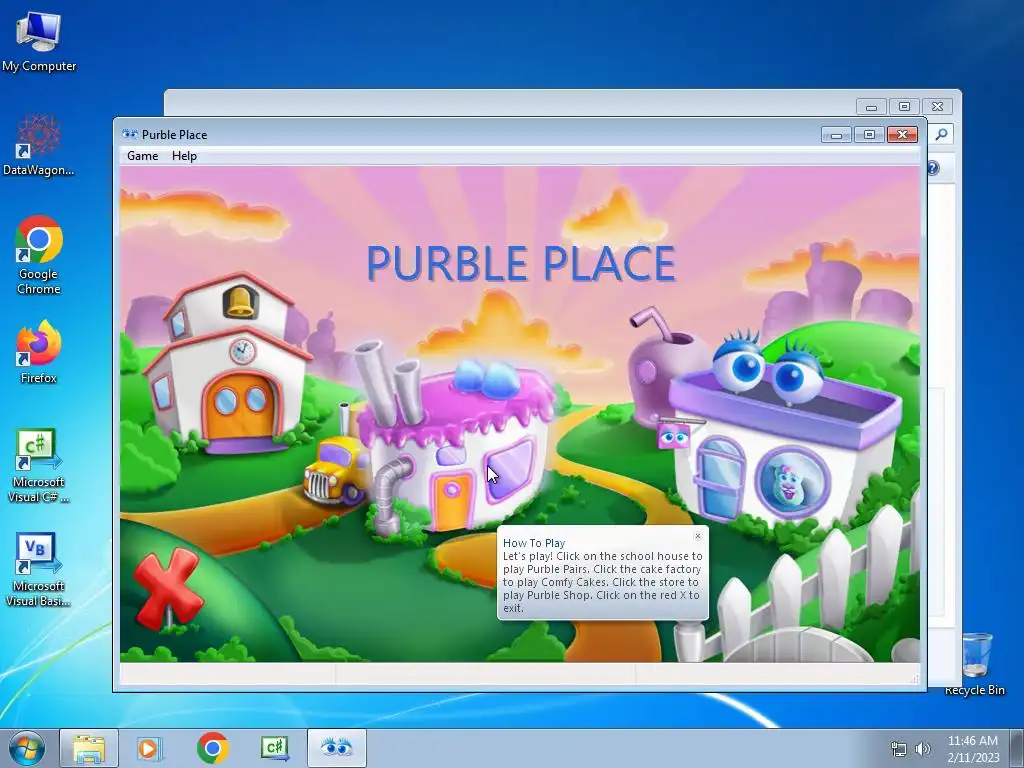Viewport: 1024px width, 768px height.
Task: Open My Computer desktop icon
Action: coord(39,40)
